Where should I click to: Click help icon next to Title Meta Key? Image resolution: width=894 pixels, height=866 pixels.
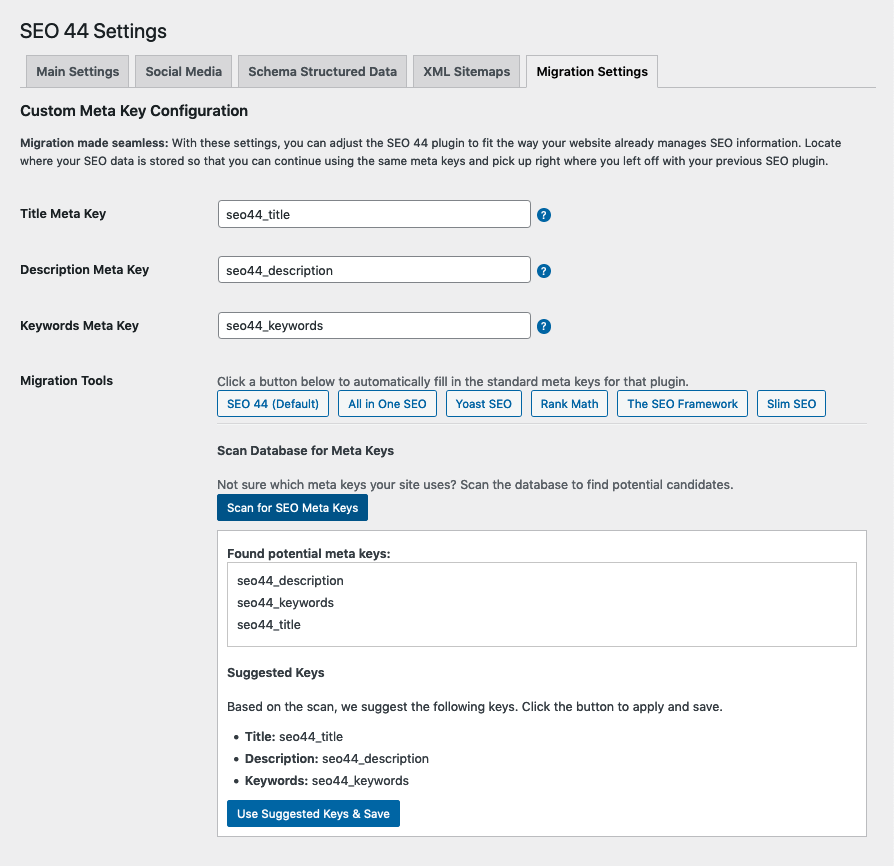(x=544, y=215)
